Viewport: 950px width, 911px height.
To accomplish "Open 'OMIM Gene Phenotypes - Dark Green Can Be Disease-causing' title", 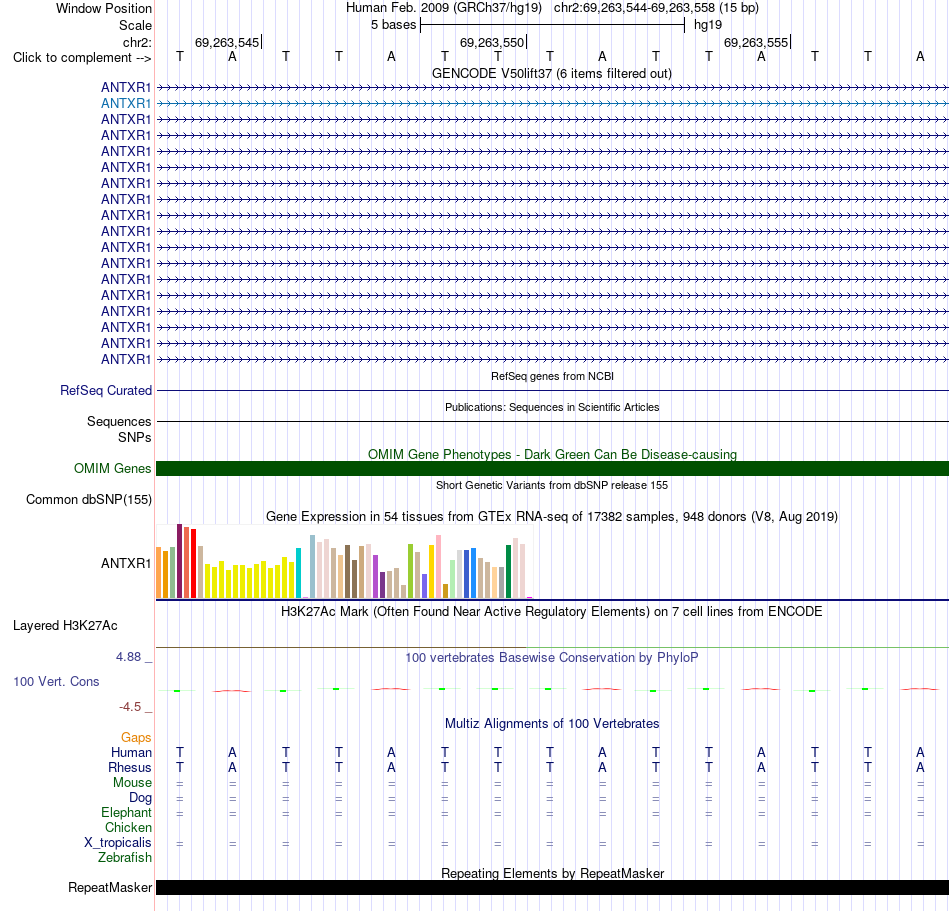I will tap(552, 454).
